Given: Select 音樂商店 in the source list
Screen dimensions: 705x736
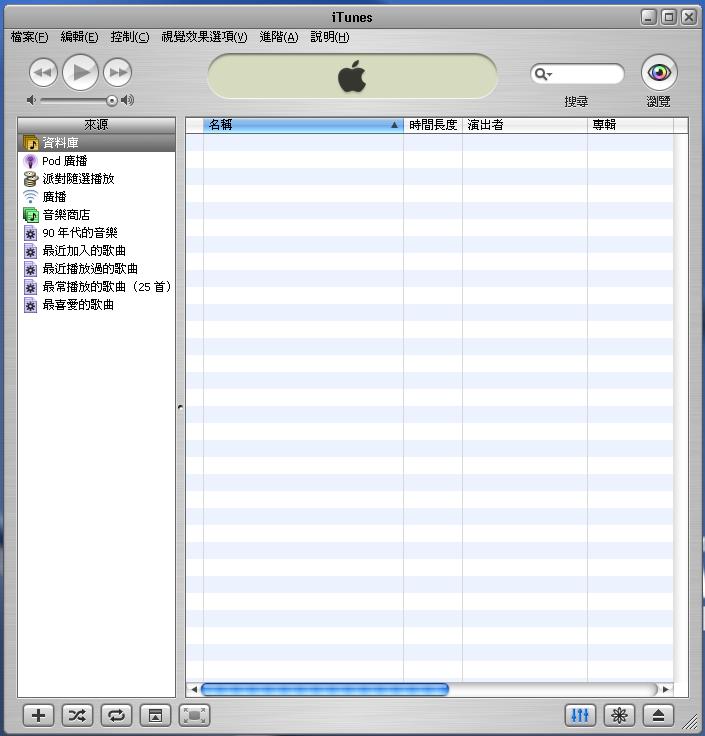Looking at the screenshot, I should pos(65,215).
